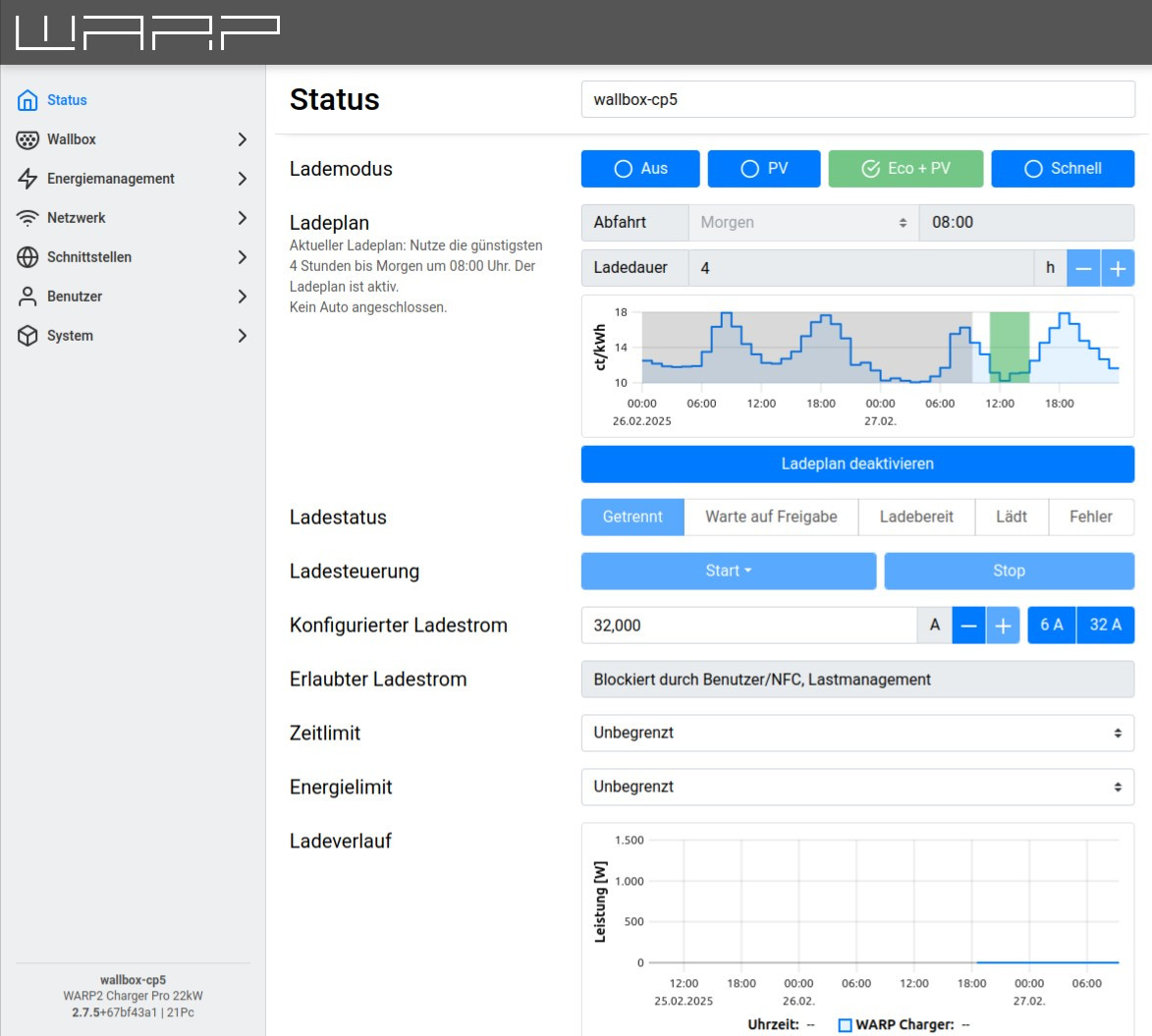Click the Energiemanagement lightning icon
This screenshot has width=1152, height=1036.
pos(27,179)
